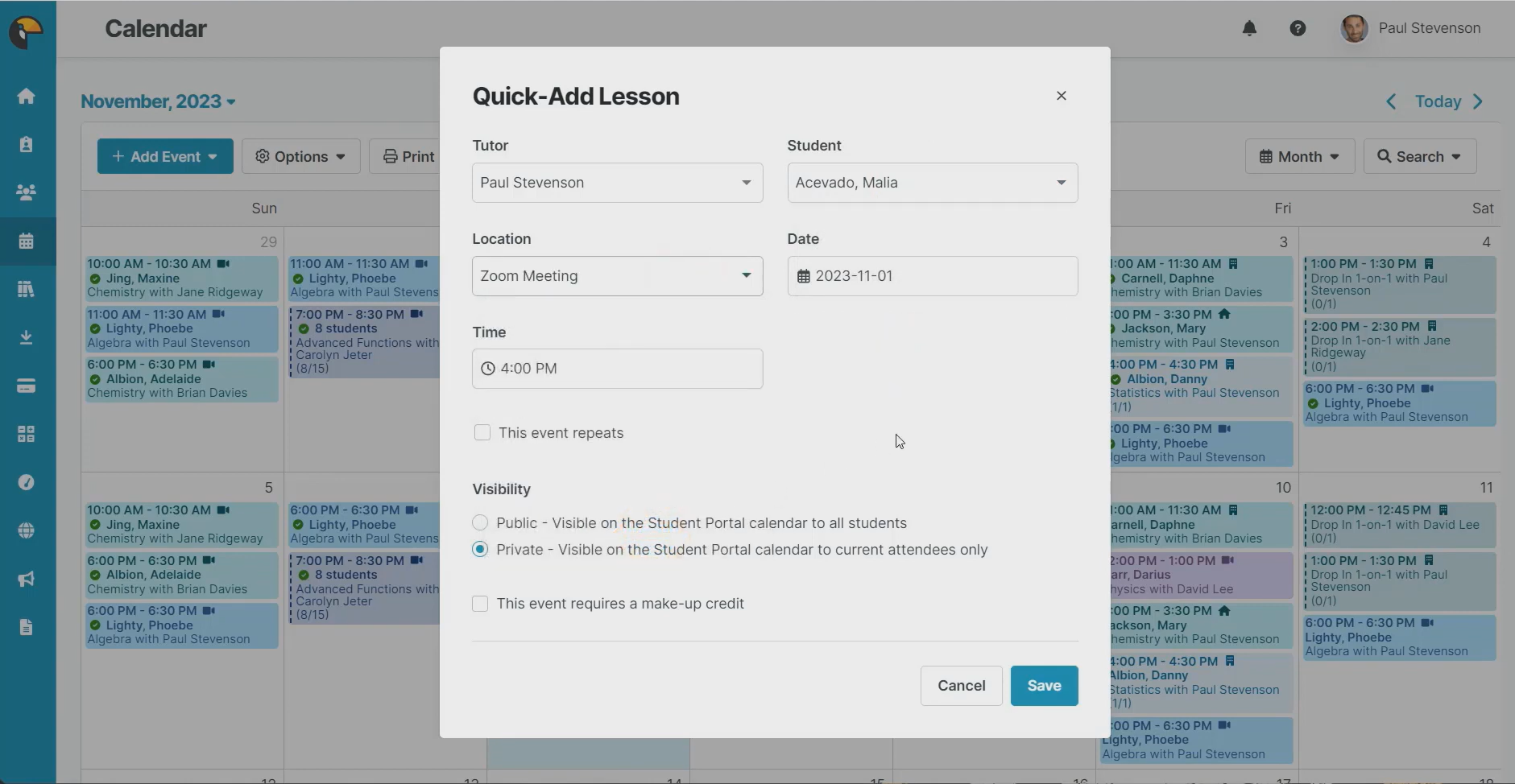The height and width of the screenshot is (784, 1515).
Task: Open the Tutor dropdown showing Paul Stevenson
Action: pyautogui.click(x=616, y=183)
